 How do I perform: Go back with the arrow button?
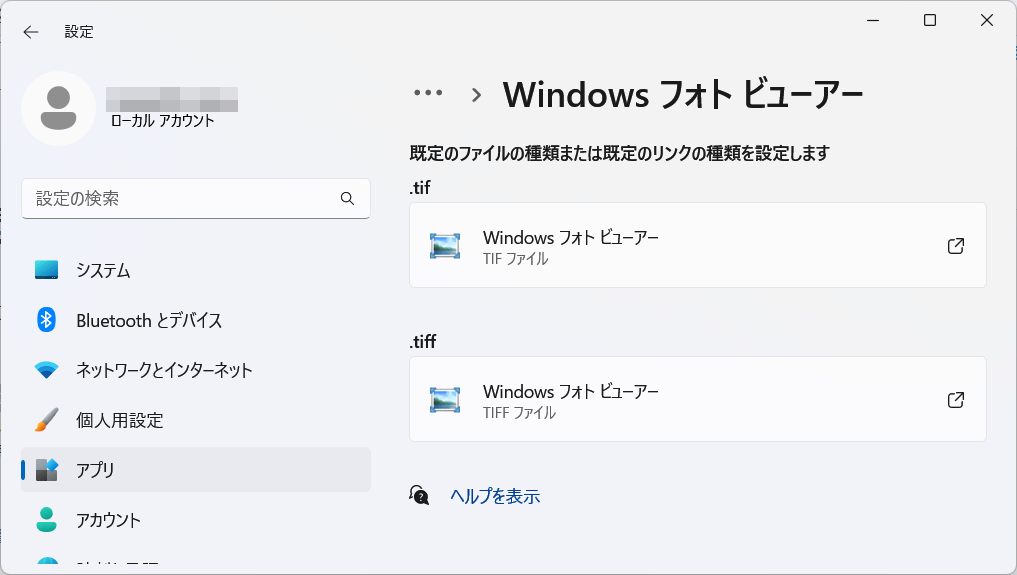[30, 32]
